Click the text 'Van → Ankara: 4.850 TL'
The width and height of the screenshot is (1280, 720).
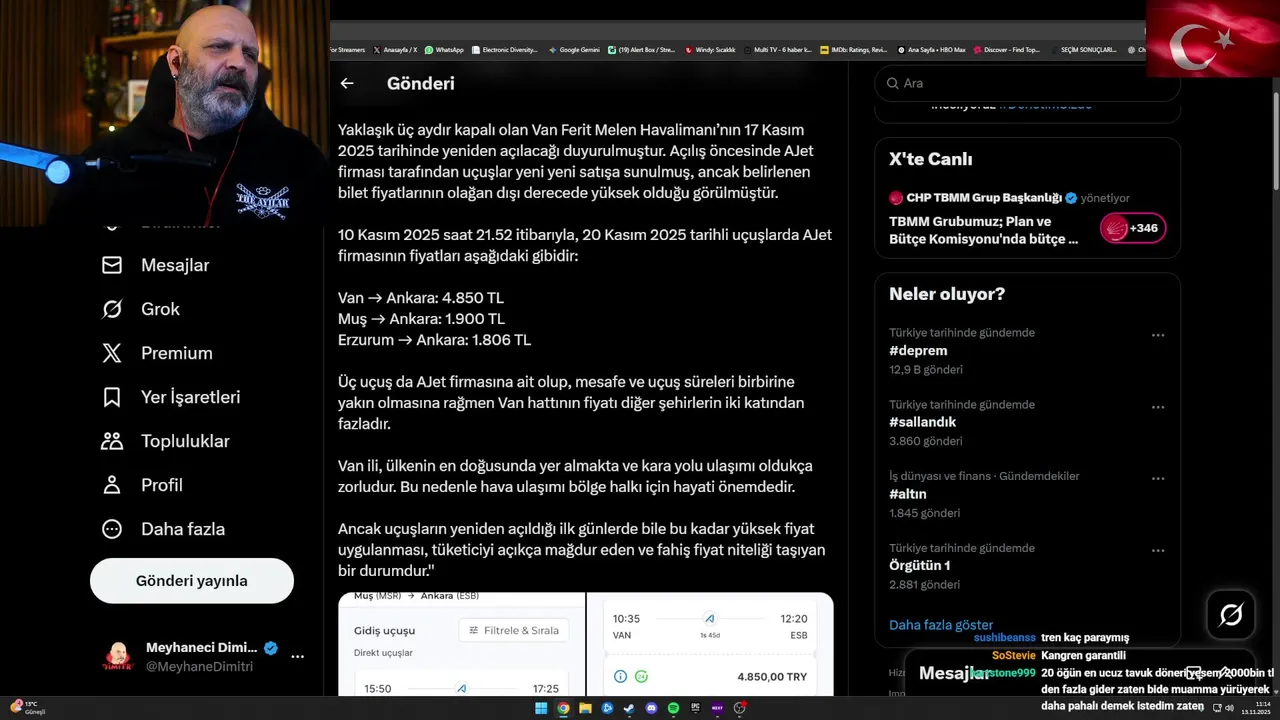coord(421,298)
